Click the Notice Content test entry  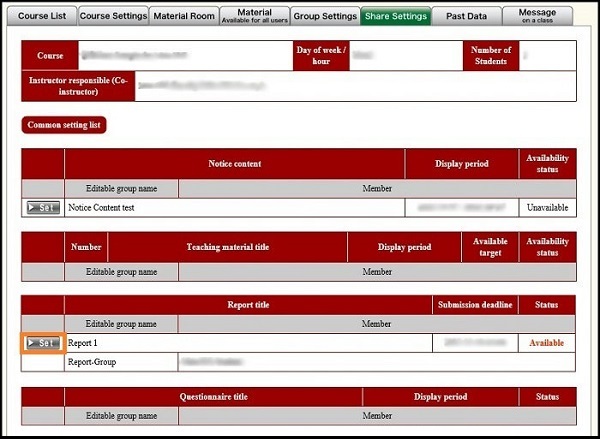click(101, 207)
